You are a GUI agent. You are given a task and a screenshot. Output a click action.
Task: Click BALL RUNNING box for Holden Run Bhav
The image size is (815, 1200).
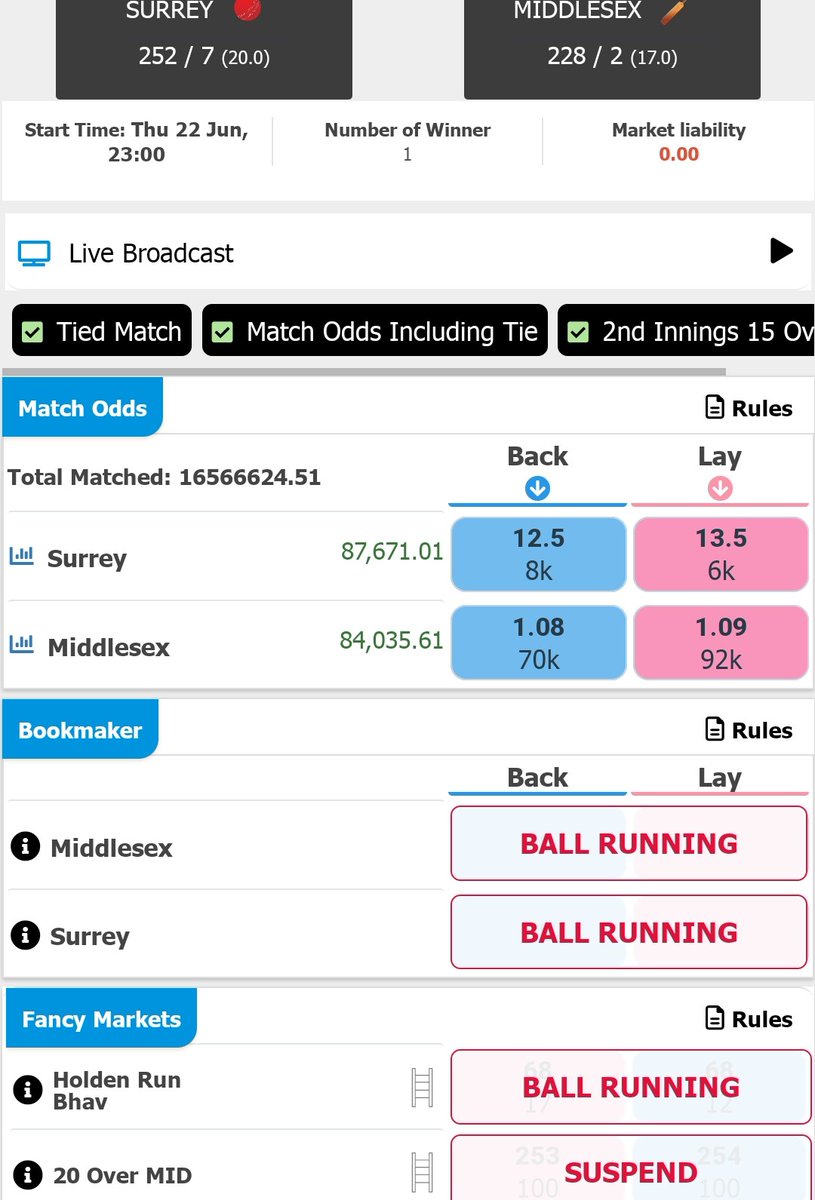click(x=631, y=1087)
